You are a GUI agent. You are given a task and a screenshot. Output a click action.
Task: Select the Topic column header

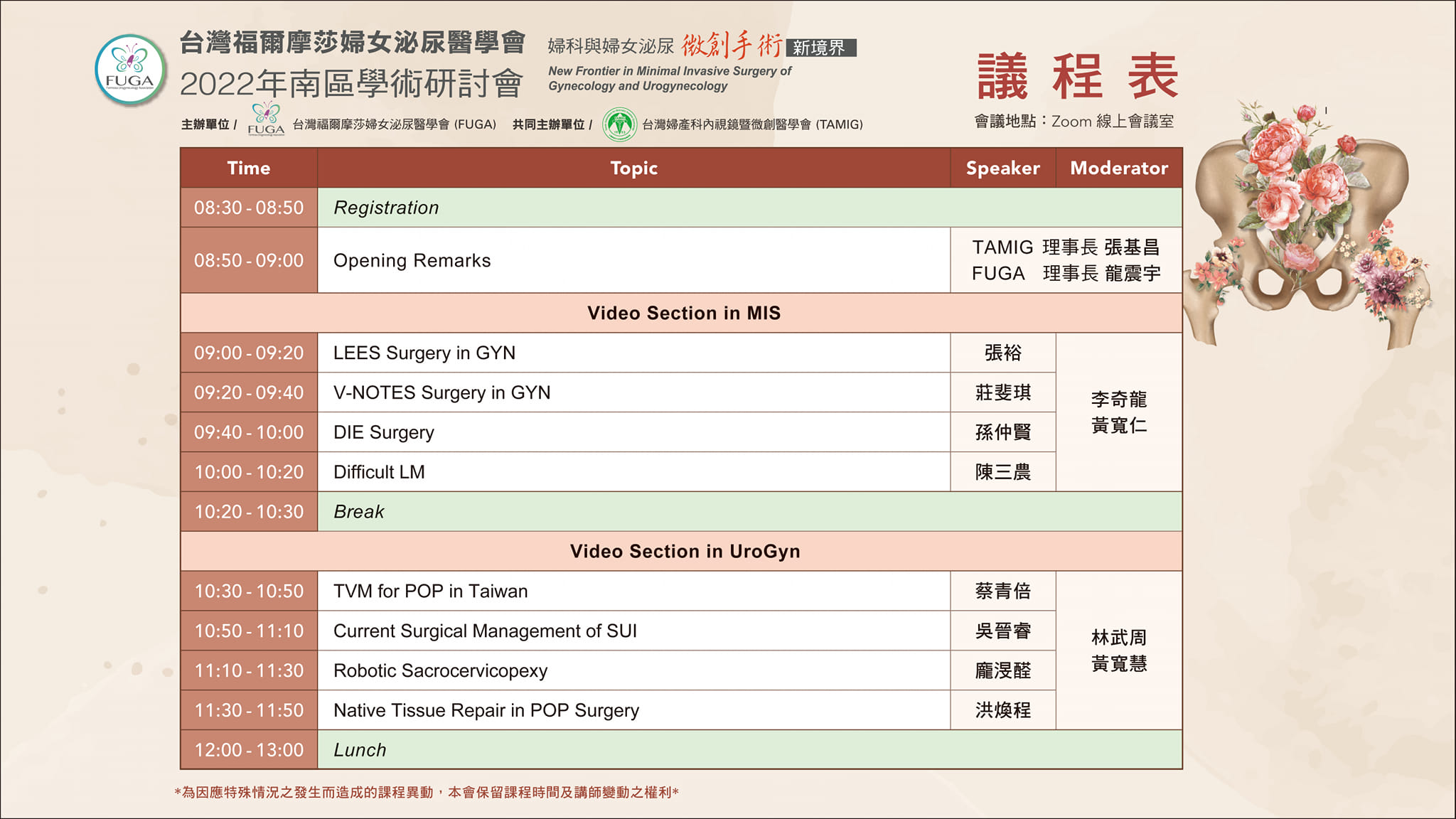pyautogui.click(x=633, y=168)
